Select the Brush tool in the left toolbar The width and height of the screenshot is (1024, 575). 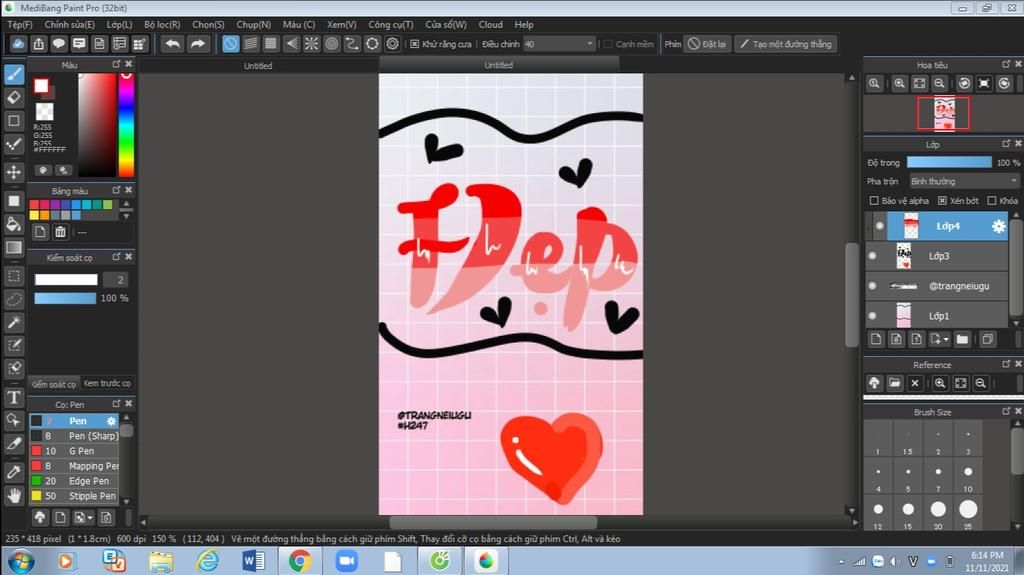tap(14, 74)
